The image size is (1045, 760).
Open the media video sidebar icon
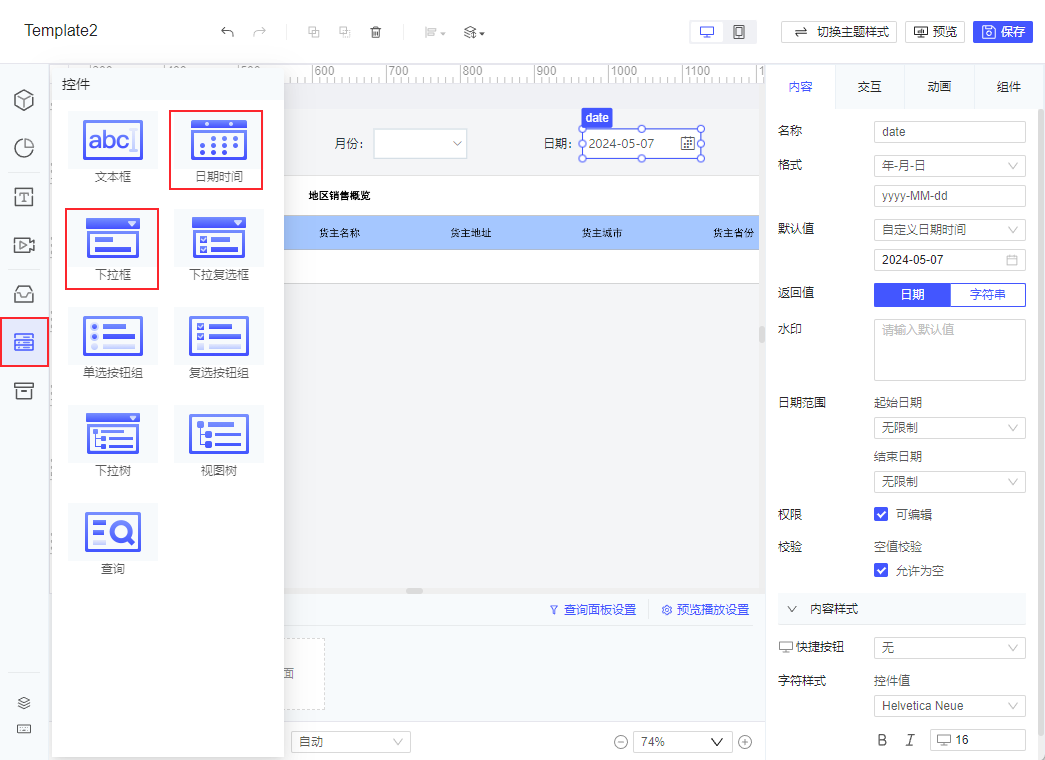tap(24, 245)
